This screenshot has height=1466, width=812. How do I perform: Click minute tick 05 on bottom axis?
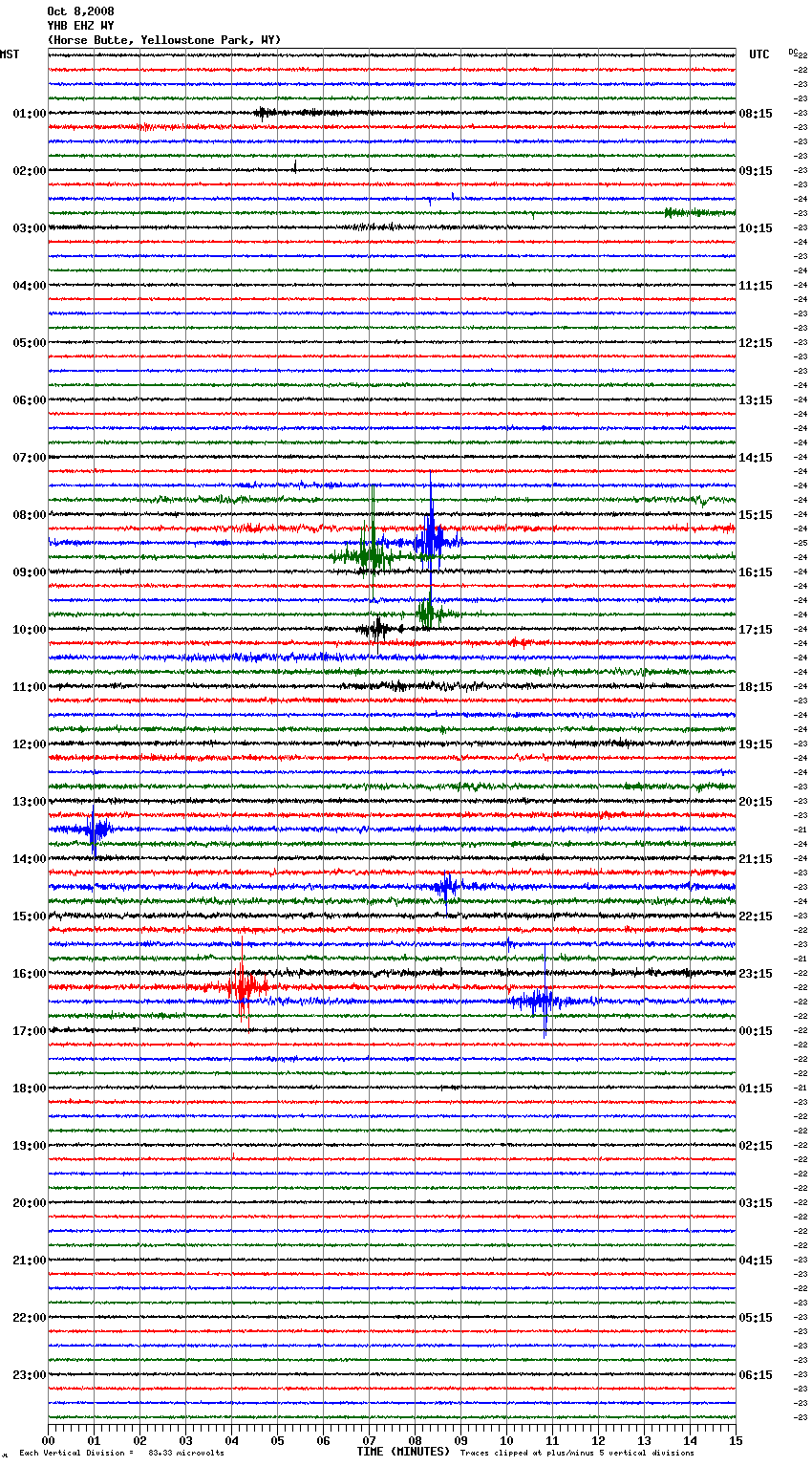(277, 1439)
